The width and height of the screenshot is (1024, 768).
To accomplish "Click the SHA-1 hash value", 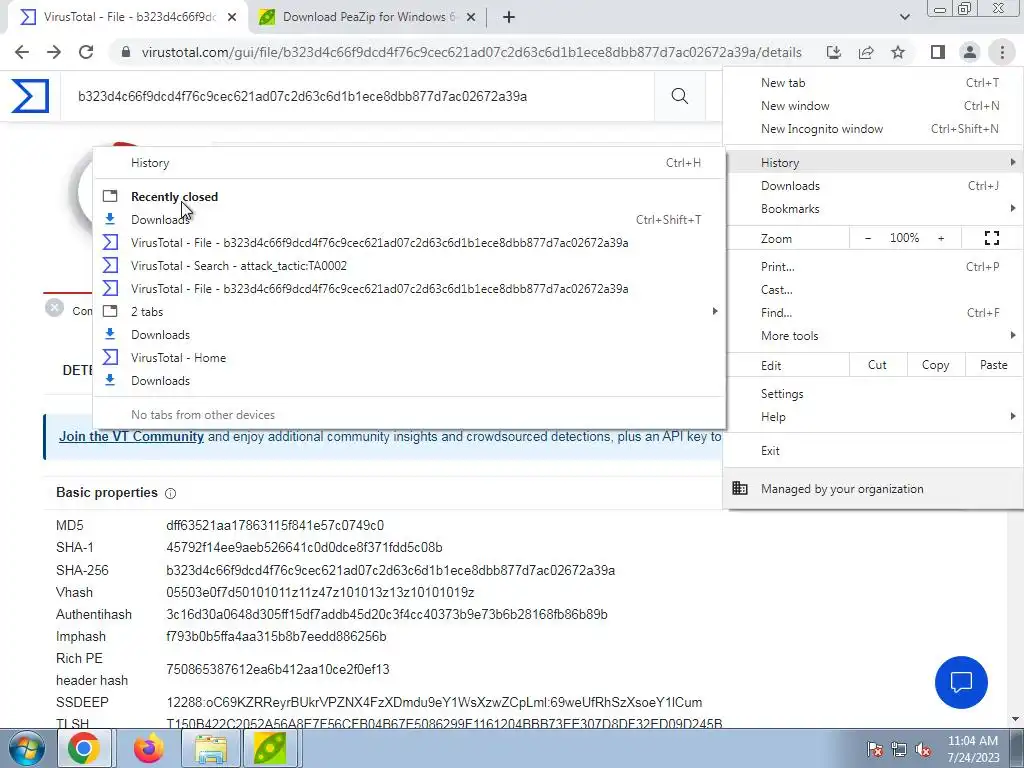I will coord(304,547).
